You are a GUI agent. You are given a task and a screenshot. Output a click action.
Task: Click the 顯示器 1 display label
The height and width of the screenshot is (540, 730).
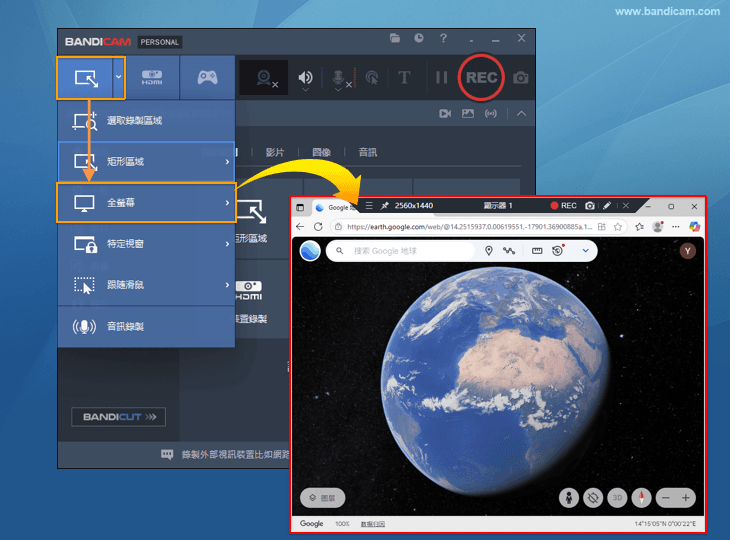tap(498, 206)
